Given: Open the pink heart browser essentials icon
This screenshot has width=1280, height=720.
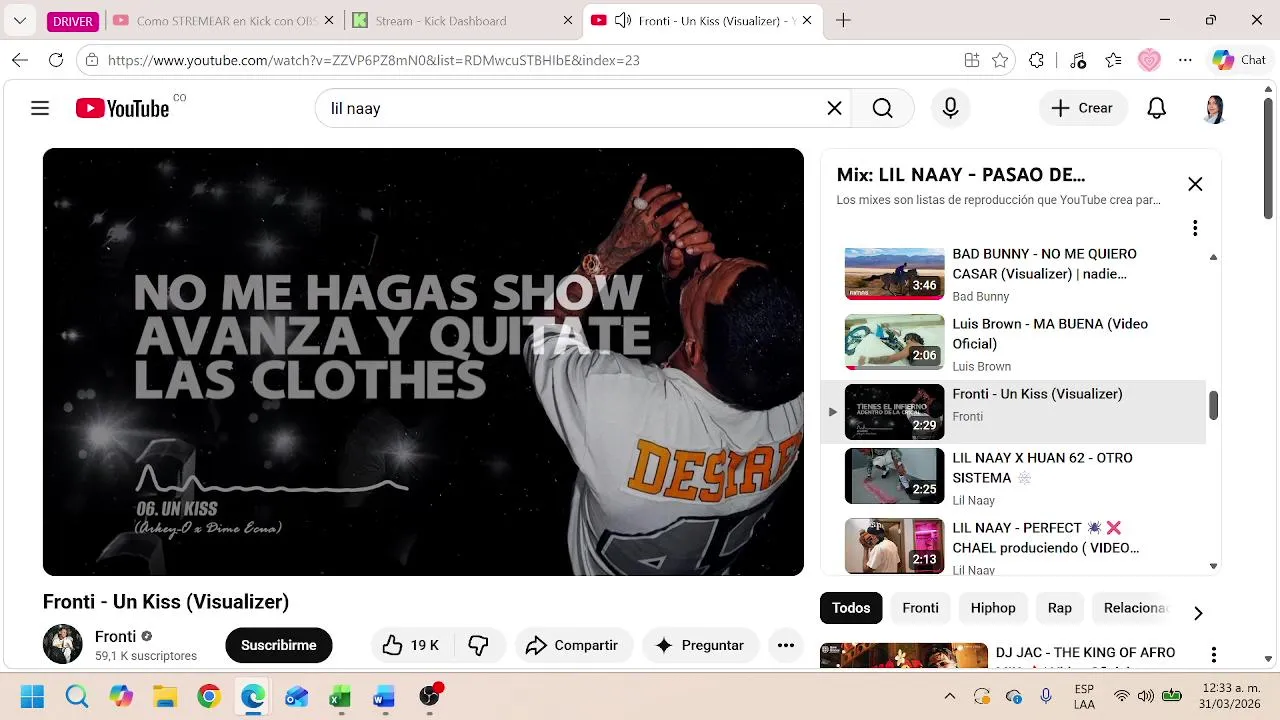Looking at the screenshot, I should point(1149,60).
